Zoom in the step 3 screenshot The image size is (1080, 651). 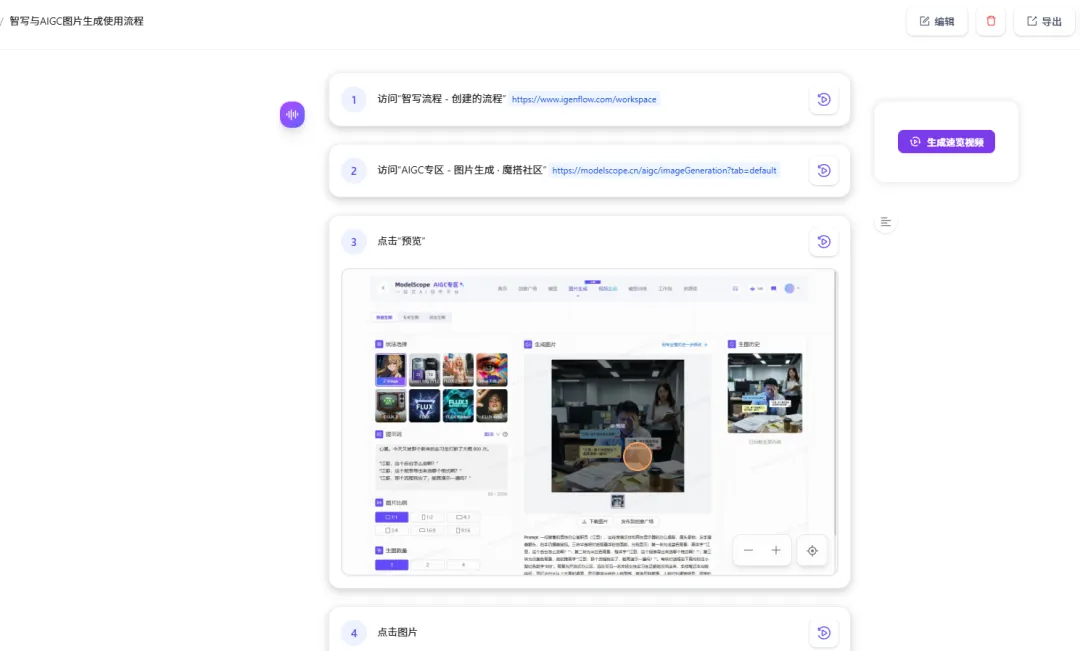point(776,550)
